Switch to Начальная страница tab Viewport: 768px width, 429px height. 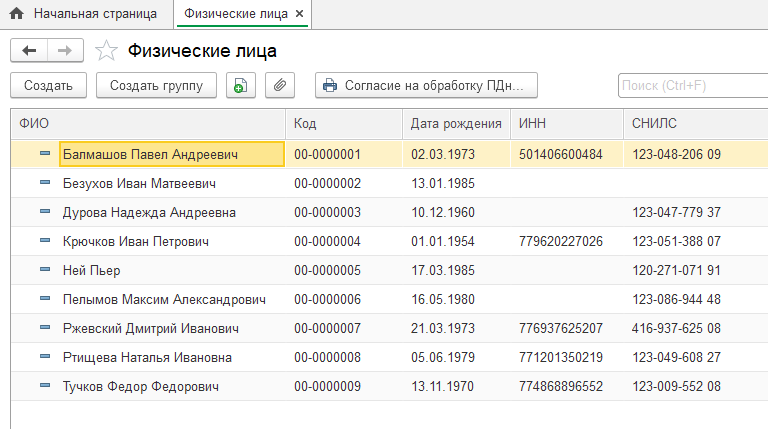[94, 14]
